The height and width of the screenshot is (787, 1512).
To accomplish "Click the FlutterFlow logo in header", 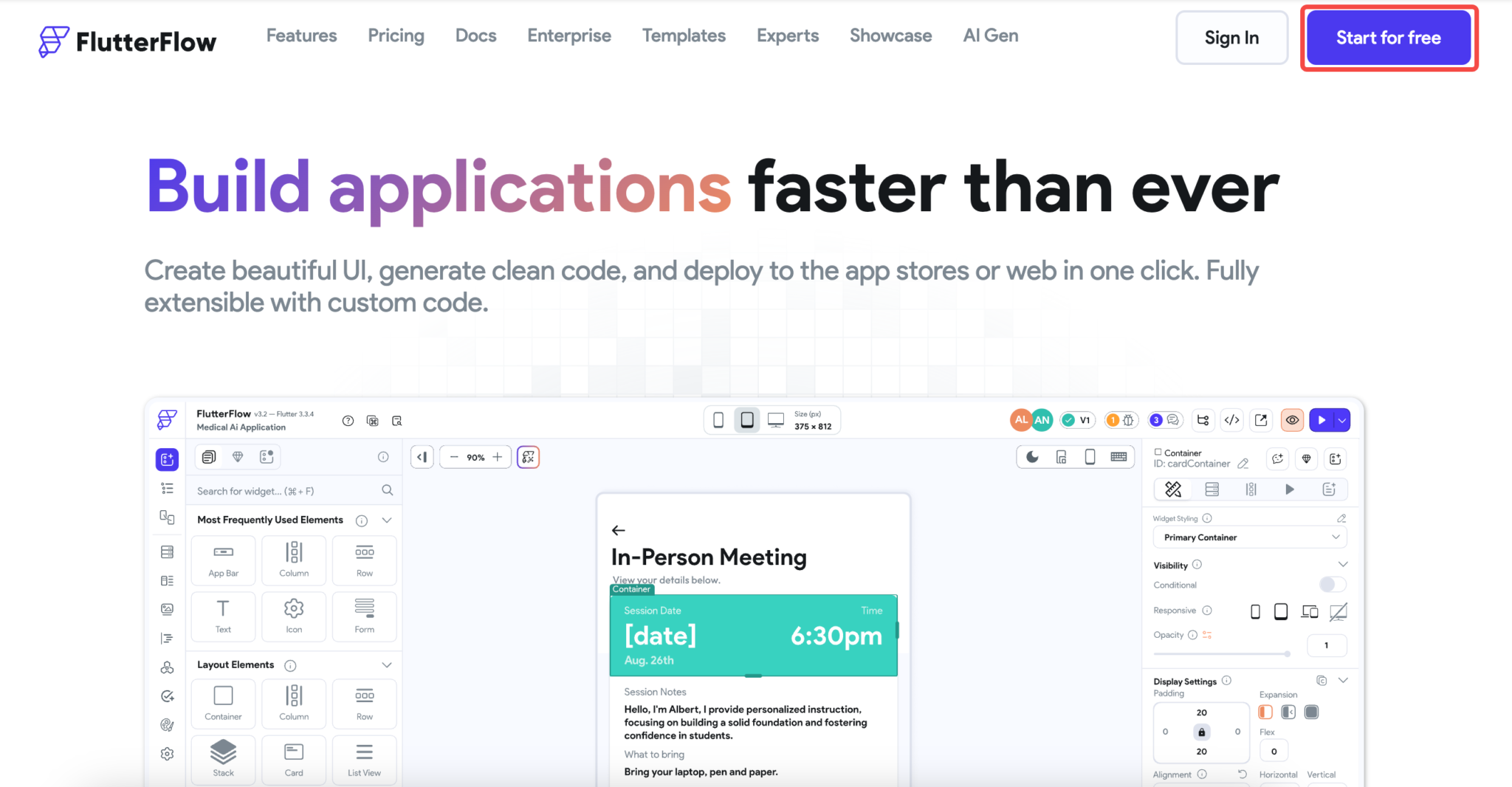I will click(x=127, y=41).
